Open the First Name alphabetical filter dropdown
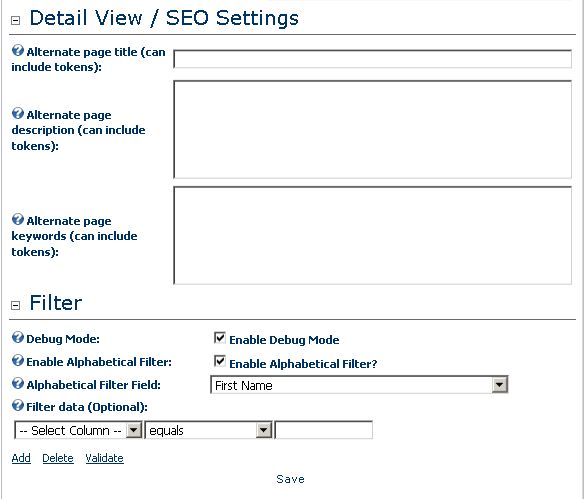Image resolution: width=585 pixels, height=499 pixels. point(359,385)
